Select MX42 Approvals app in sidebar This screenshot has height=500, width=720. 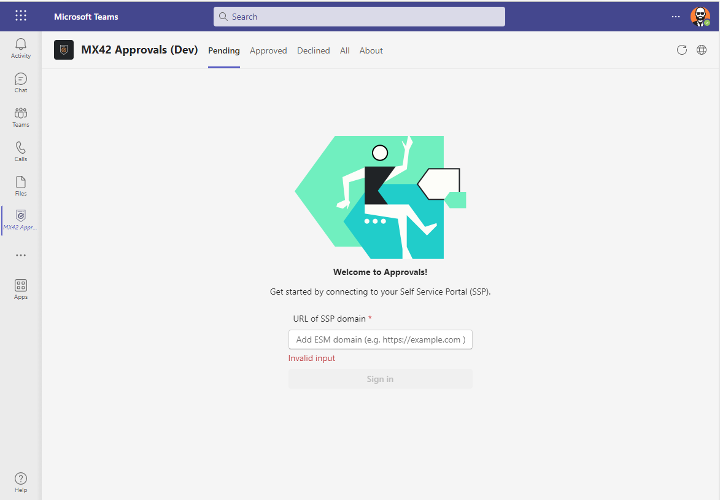(21, 220)
